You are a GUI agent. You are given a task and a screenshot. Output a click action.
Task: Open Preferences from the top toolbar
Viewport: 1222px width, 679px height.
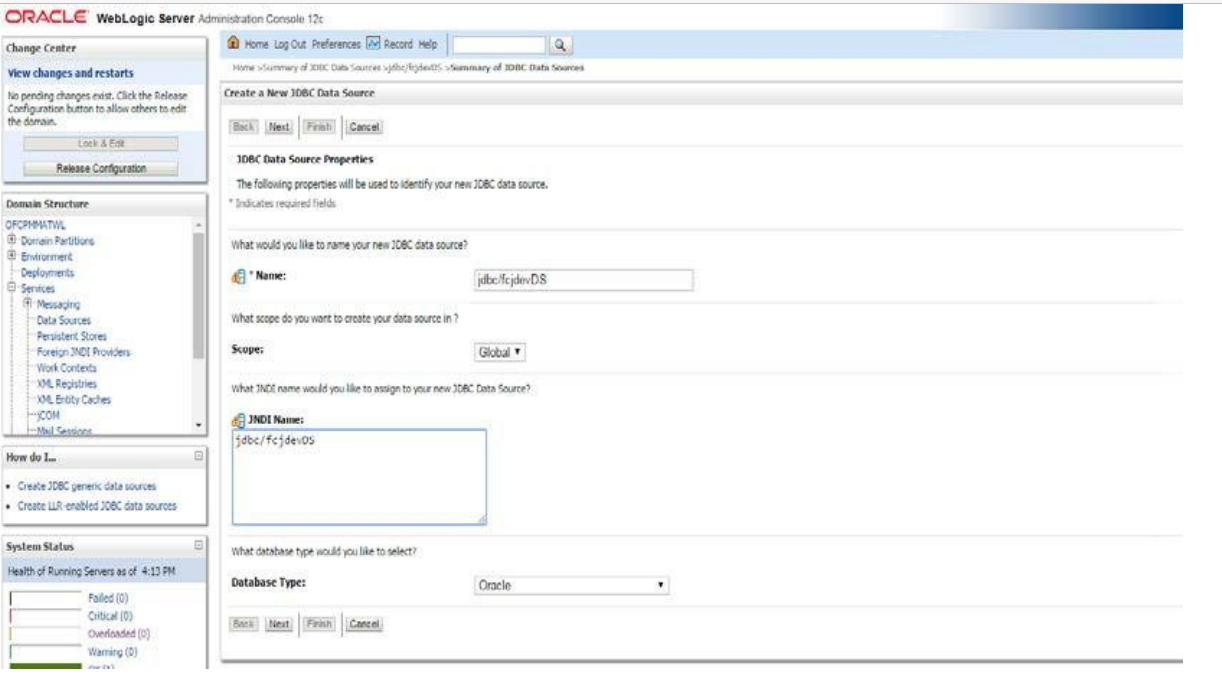336,44
